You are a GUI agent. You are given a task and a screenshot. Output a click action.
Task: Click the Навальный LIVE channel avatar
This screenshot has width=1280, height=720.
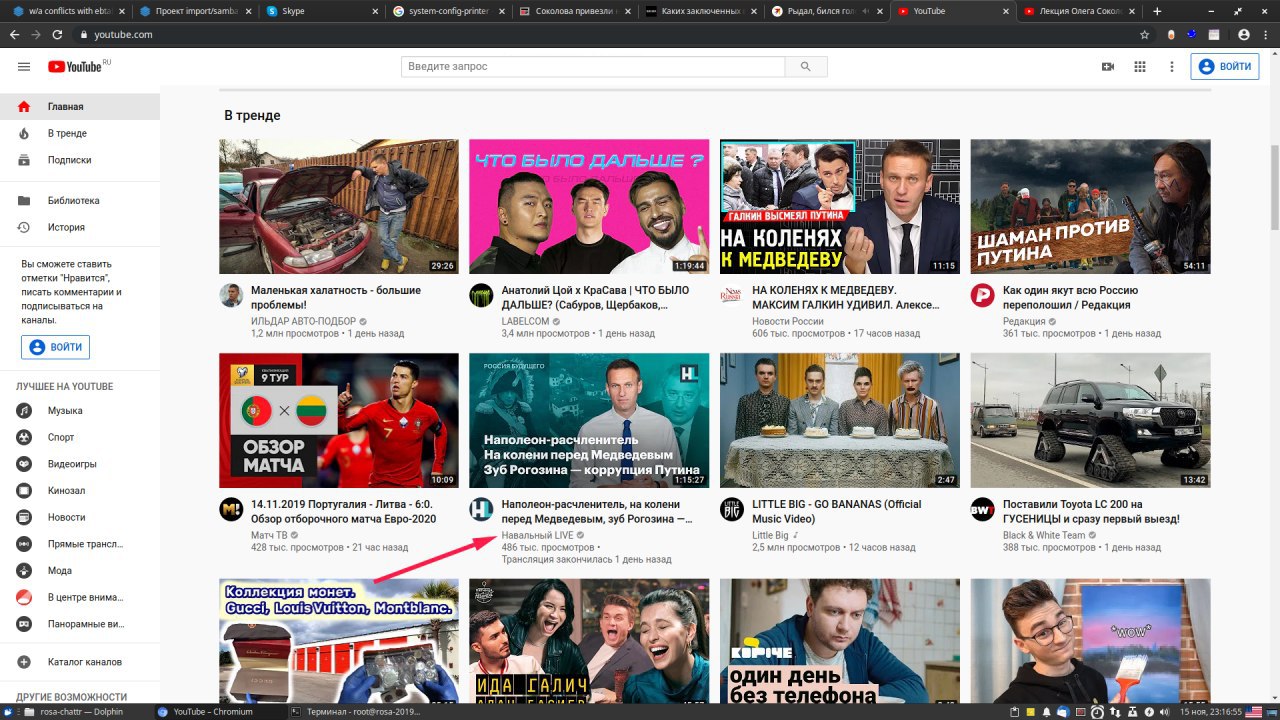[x=481, y=509]
